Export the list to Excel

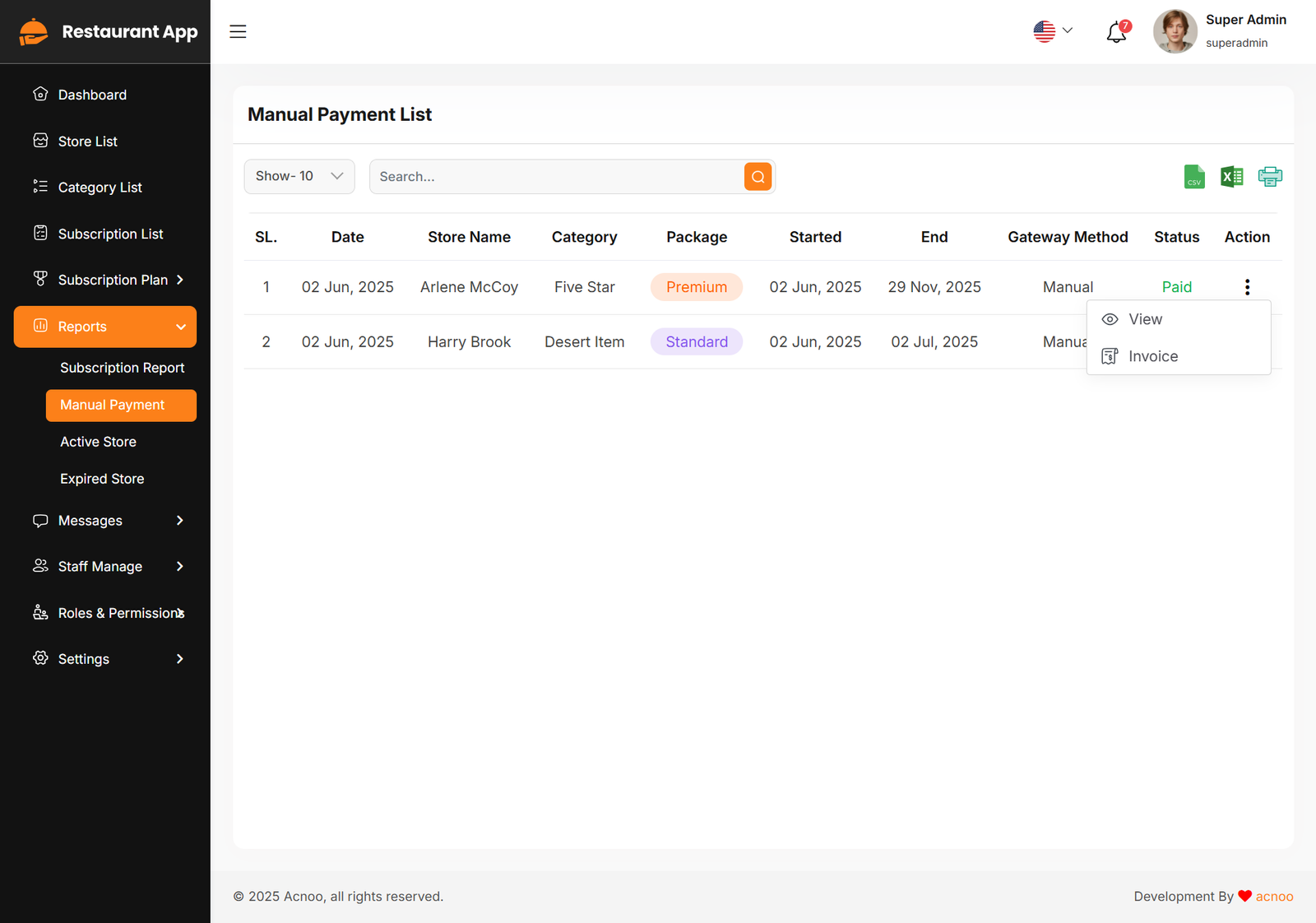(1231, 177)
